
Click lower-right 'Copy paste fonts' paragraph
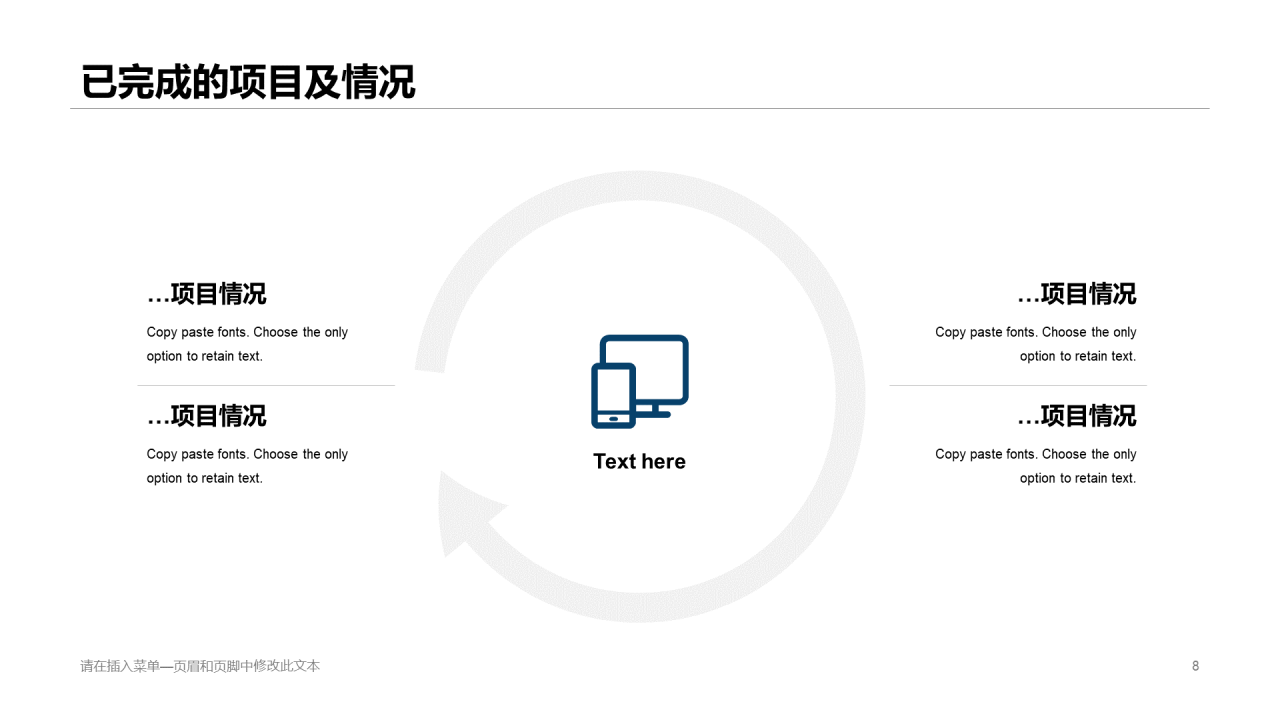(1036, 466)
